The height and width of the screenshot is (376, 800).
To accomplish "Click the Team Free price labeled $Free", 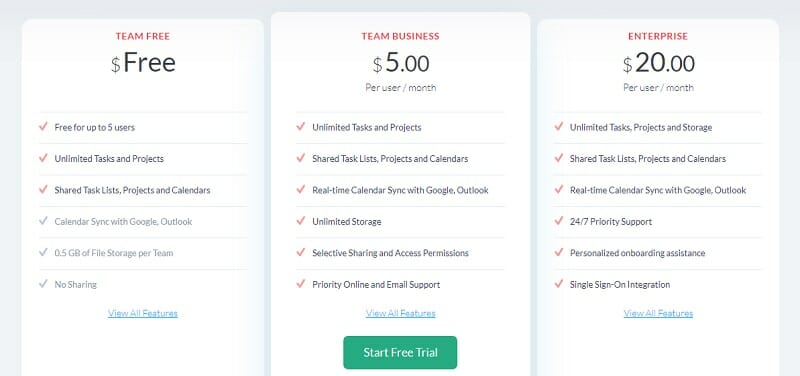I will coord(143,63).
